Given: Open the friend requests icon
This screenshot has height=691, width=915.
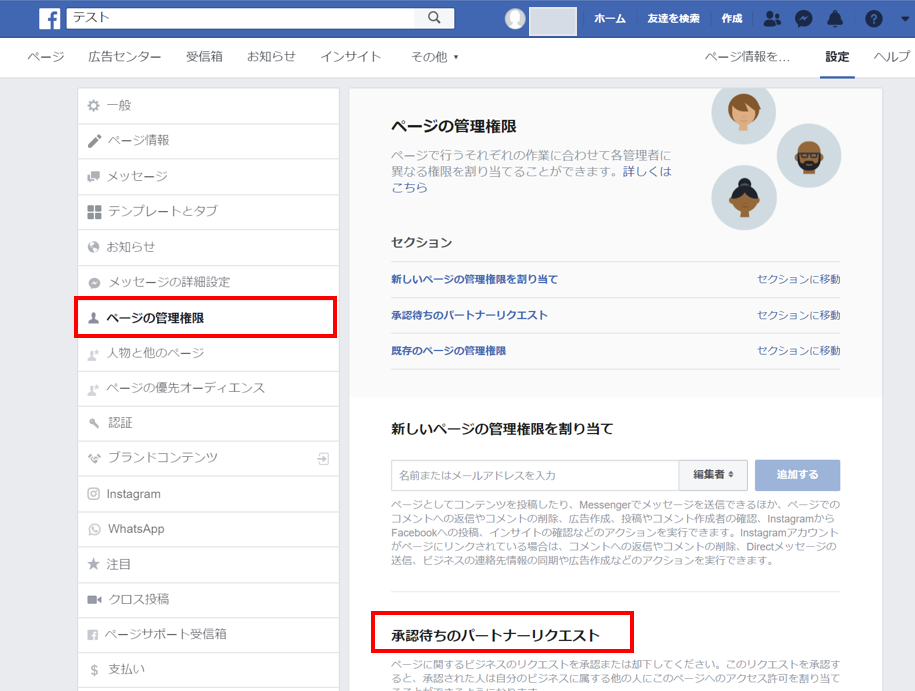Looking at the screenshot, I should click(x=772, y=19).
